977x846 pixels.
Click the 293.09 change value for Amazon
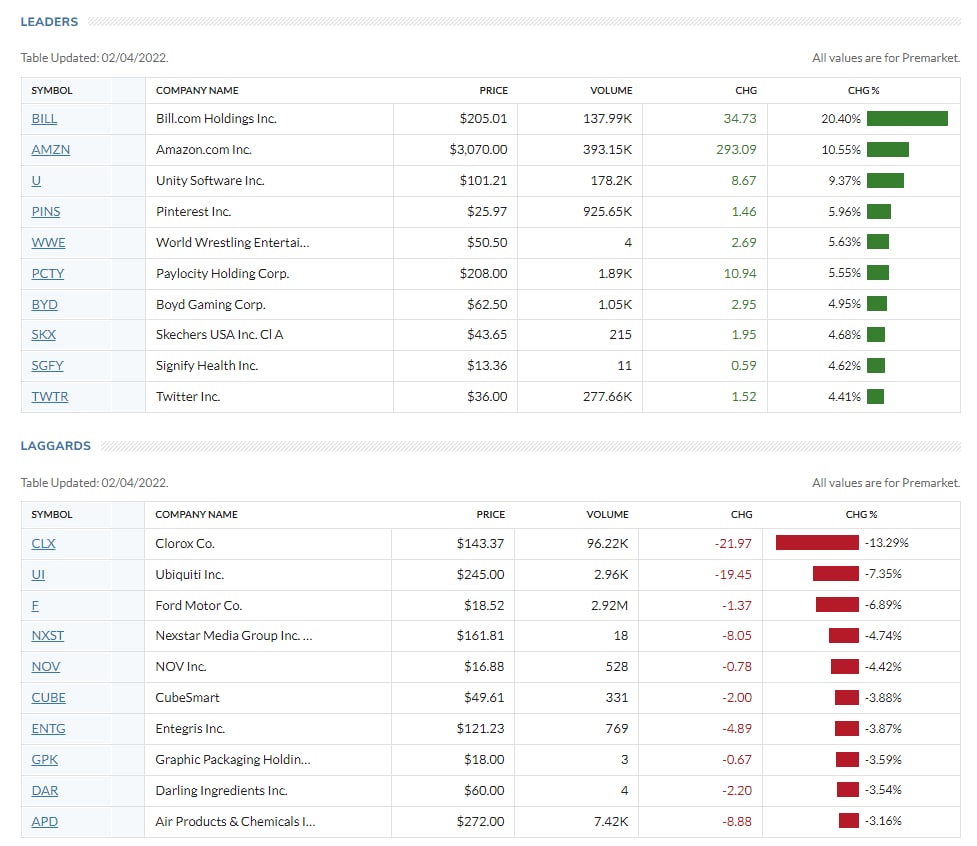[736, 150]
